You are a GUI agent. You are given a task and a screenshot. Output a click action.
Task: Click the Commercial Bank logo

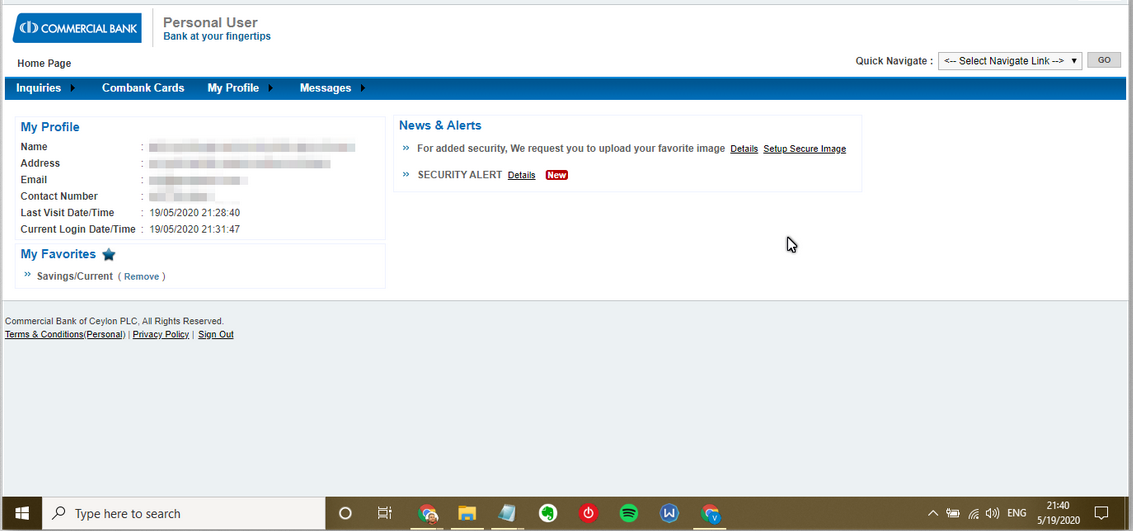tap(77, 27)
